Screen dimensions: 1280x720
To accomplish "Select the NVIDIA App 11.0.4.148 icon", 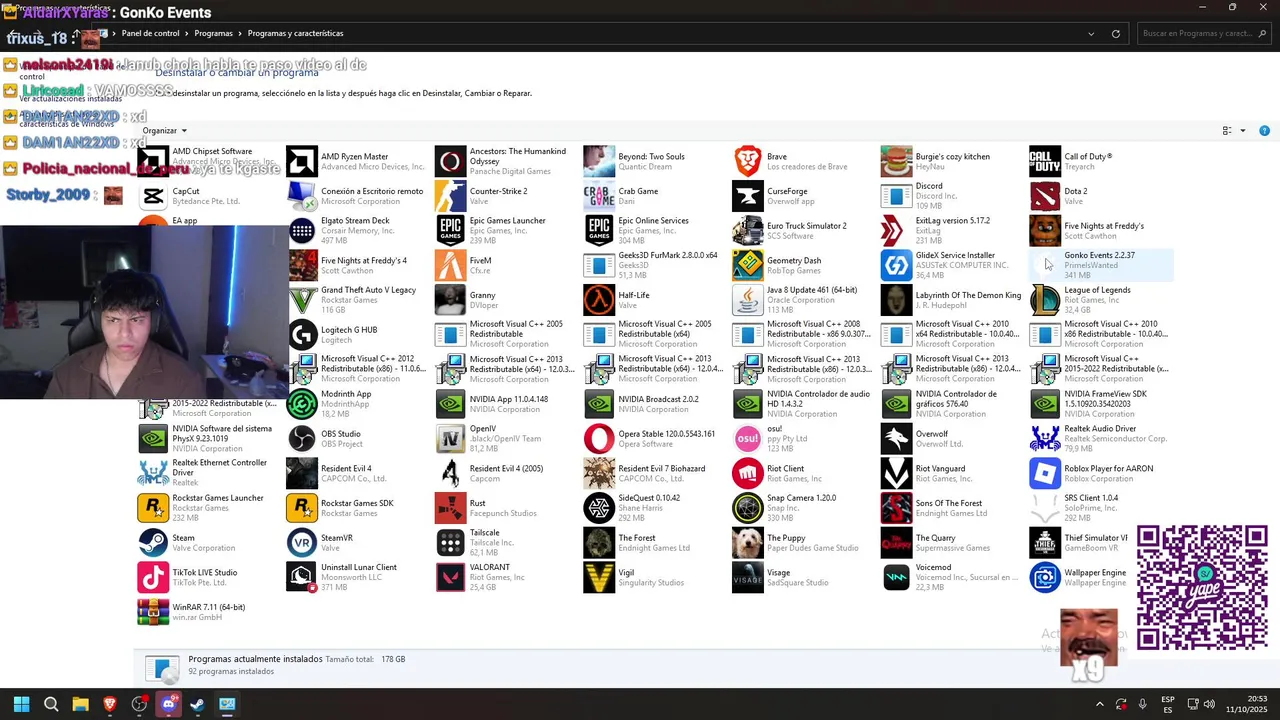I will pos(451,404).
